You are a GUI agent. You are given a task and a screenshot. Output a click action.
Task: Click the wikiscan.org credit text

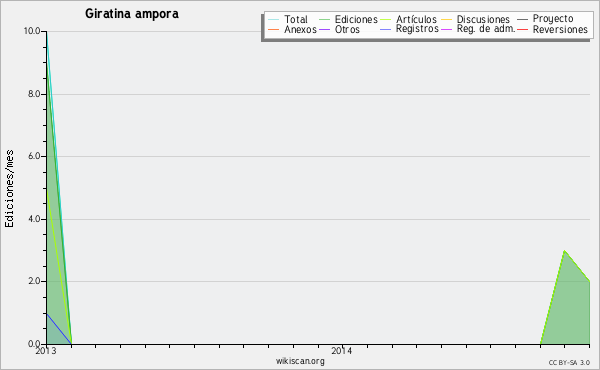coord(300,361)
